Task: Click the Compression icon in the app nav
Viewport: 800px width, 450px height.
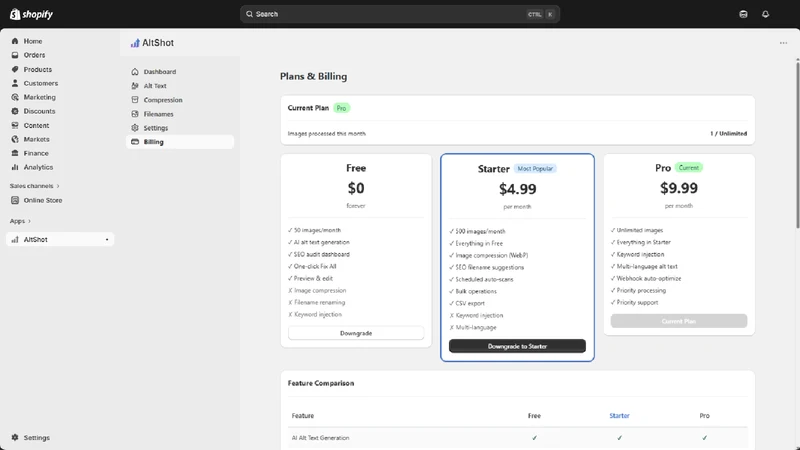Action: click(135, 100)
